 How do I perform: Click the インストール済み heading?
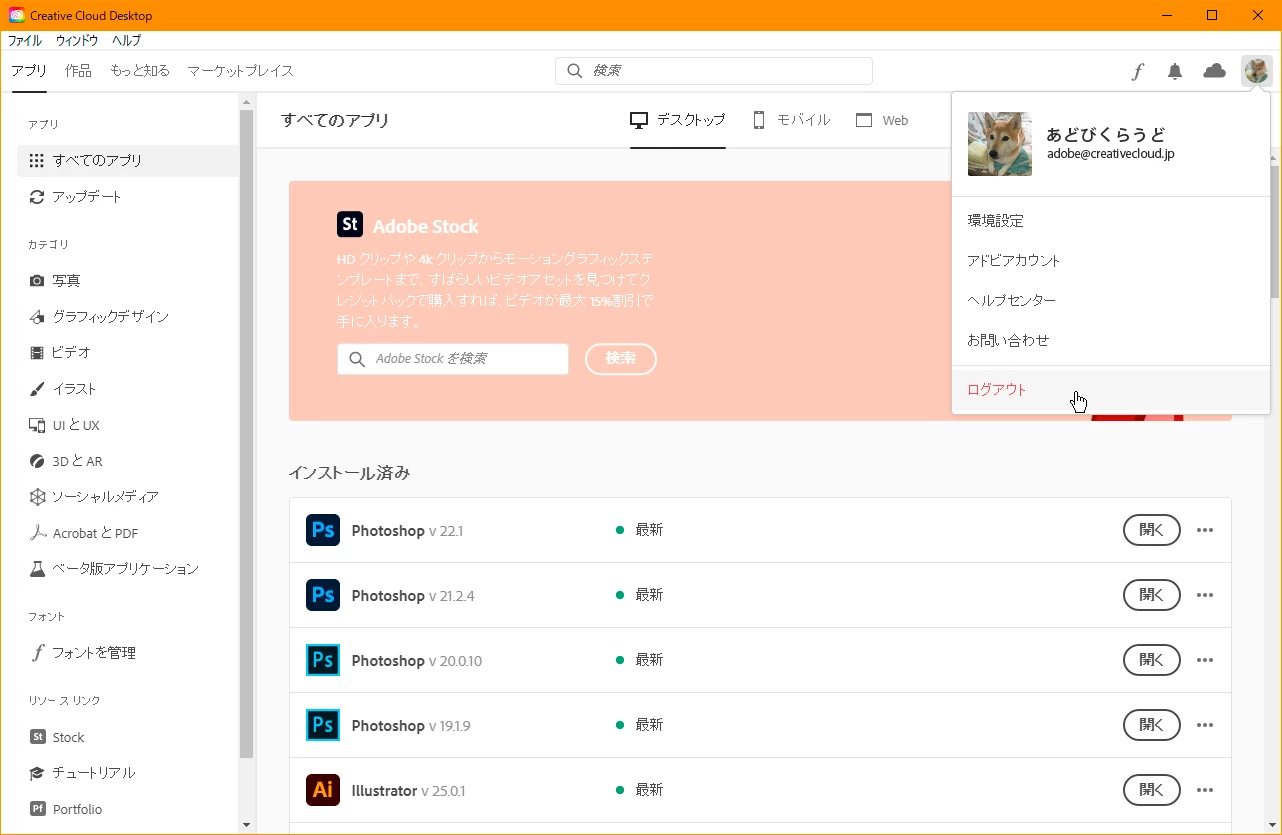point(349,473)
